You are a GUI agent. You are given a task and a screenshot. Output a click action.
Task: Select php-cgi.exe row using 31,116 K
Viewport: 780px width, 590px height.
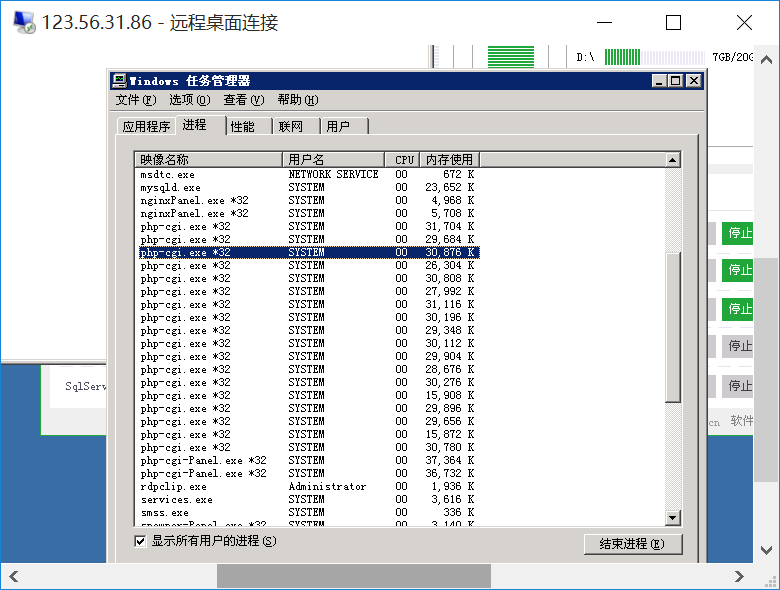[x=307, y=304]
